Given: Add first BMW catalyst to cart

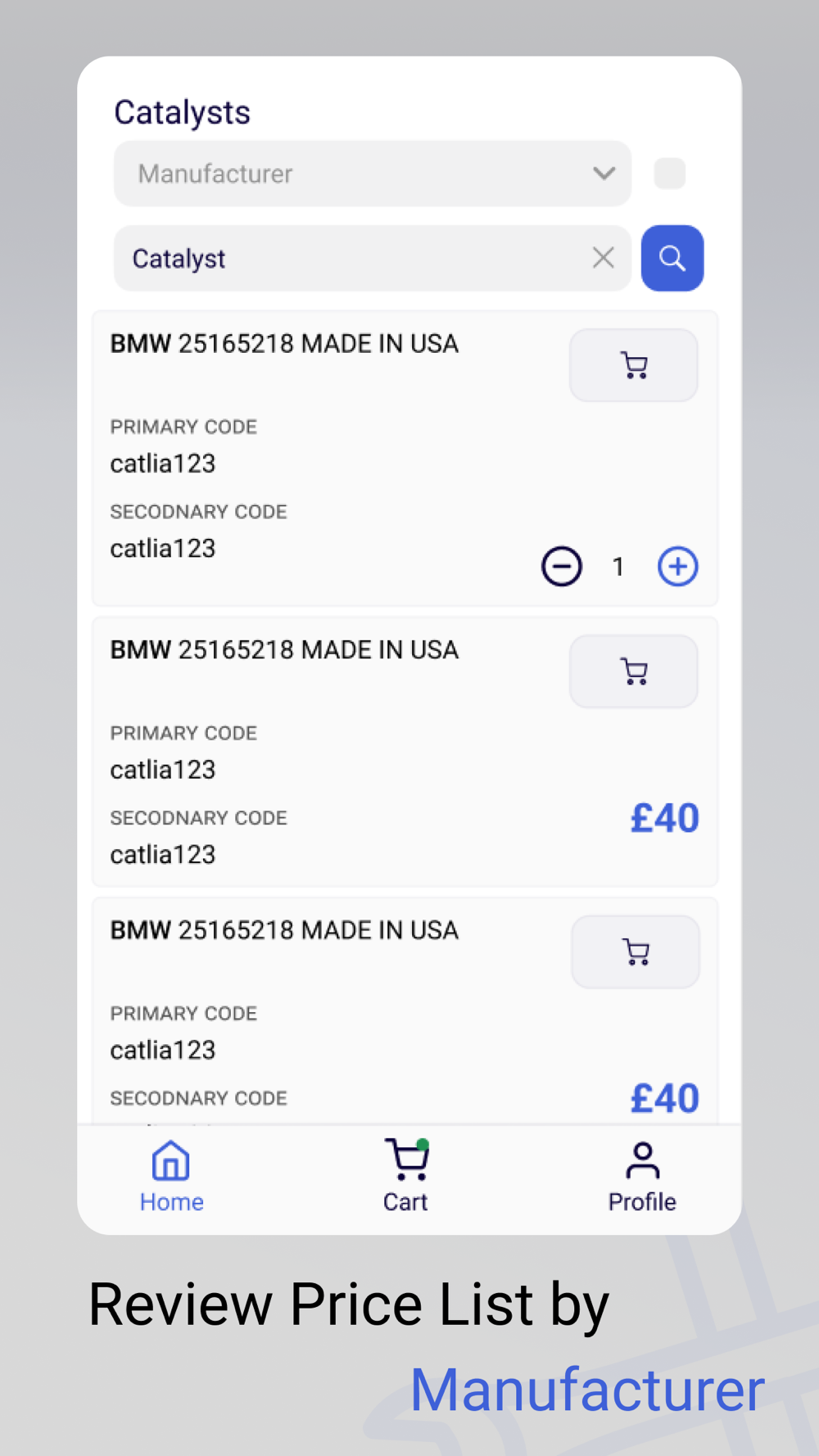Looking at the screenshot, I should pyautogui.click(x=634, y=365).
